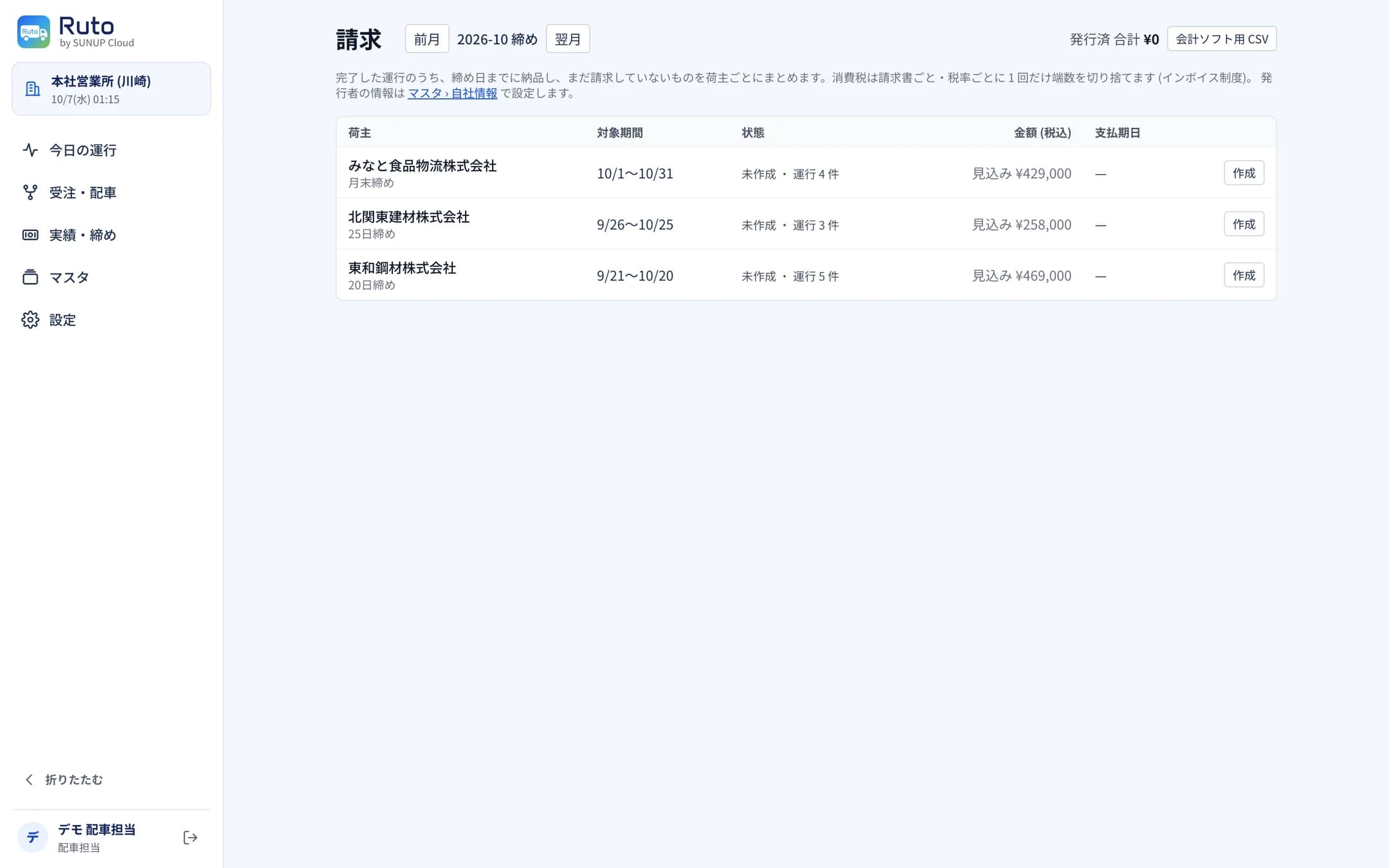
Task: Click the デ user avatar
Action: coord(33,837)
